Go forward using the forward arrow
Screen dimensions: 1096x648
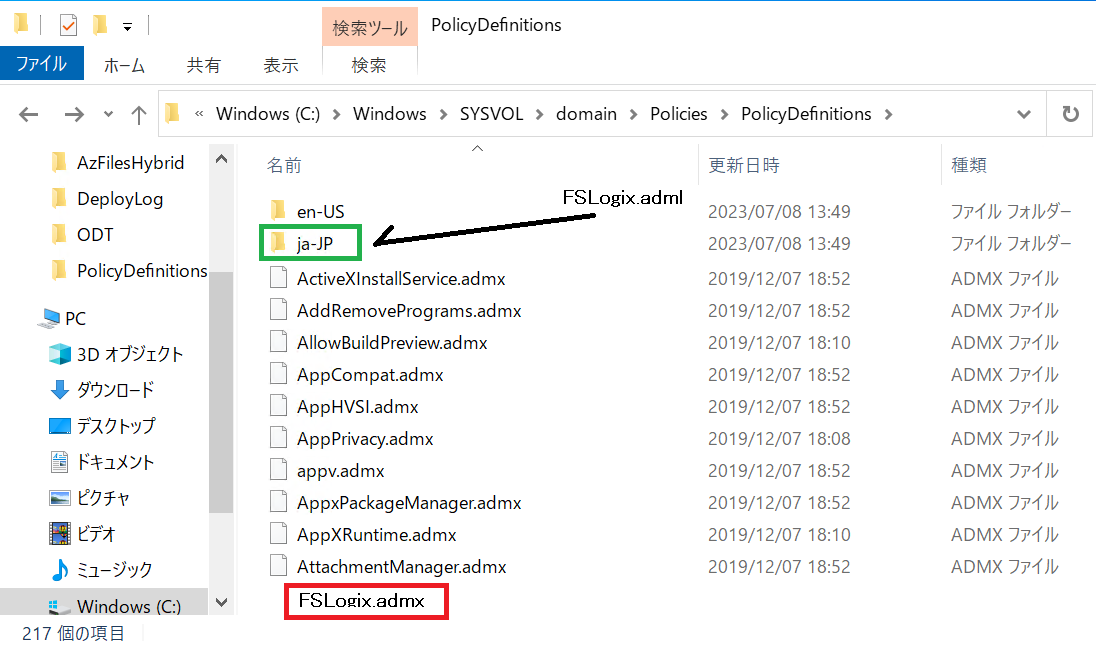click(74, 114)
